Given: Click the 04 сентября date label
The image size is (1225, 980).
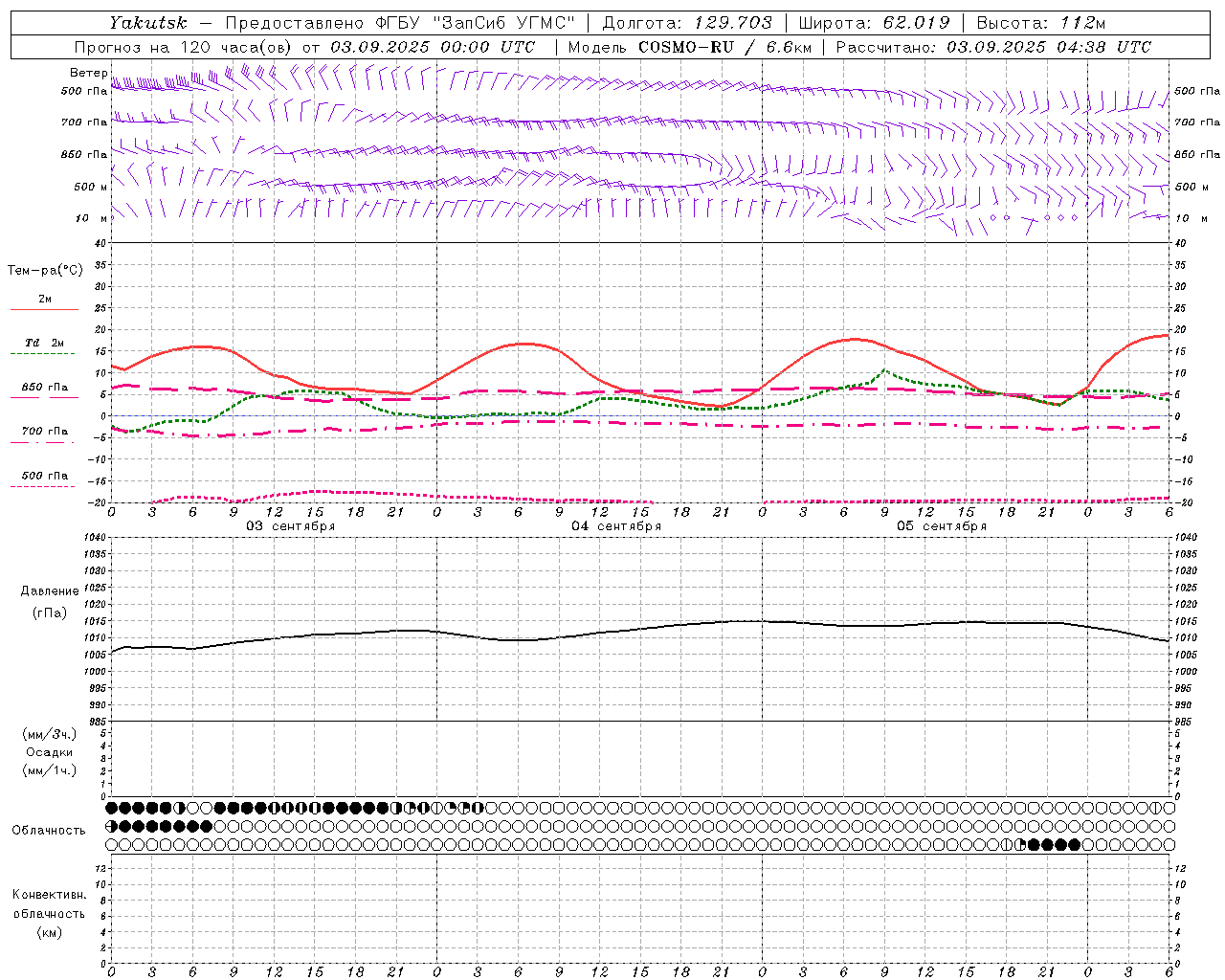Looking at the screenshot, I should coord(616,526).
